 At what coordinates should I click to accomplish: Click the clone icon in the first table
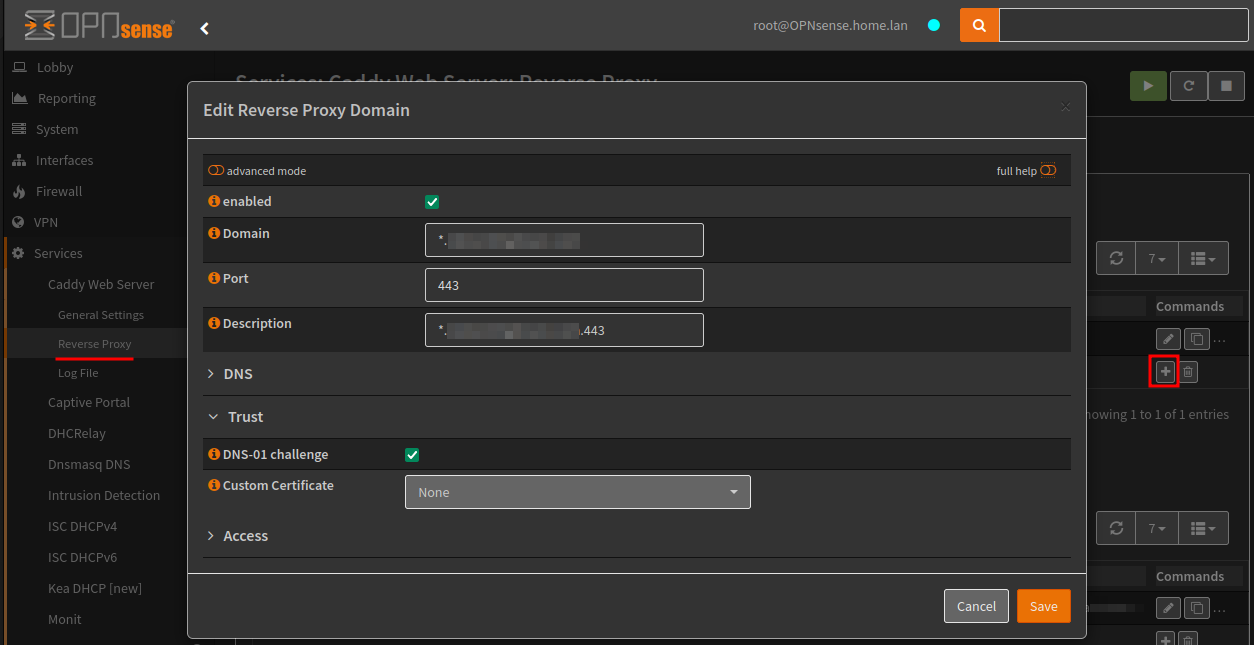click(1196, 339)
